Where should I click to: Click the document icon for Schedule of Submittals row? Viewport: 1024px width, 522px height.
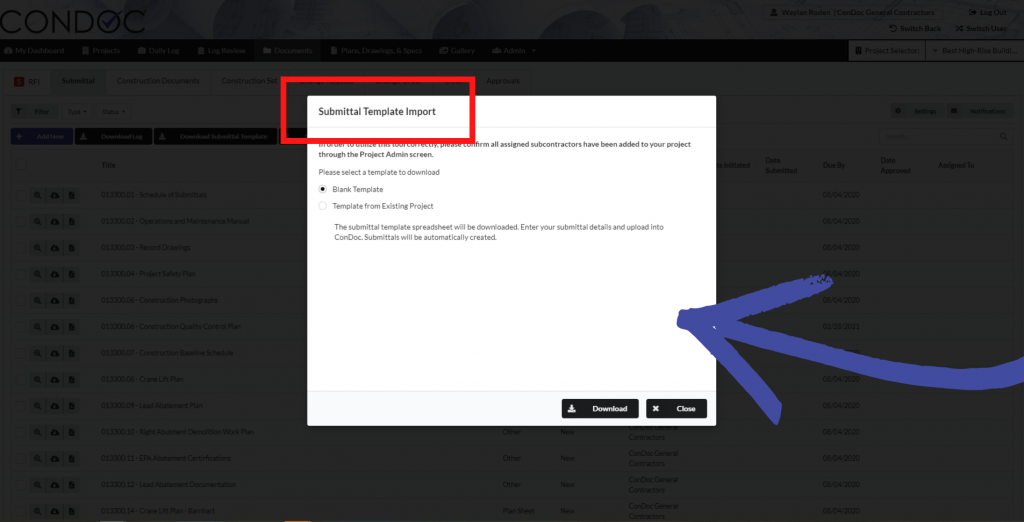(72, 195)
